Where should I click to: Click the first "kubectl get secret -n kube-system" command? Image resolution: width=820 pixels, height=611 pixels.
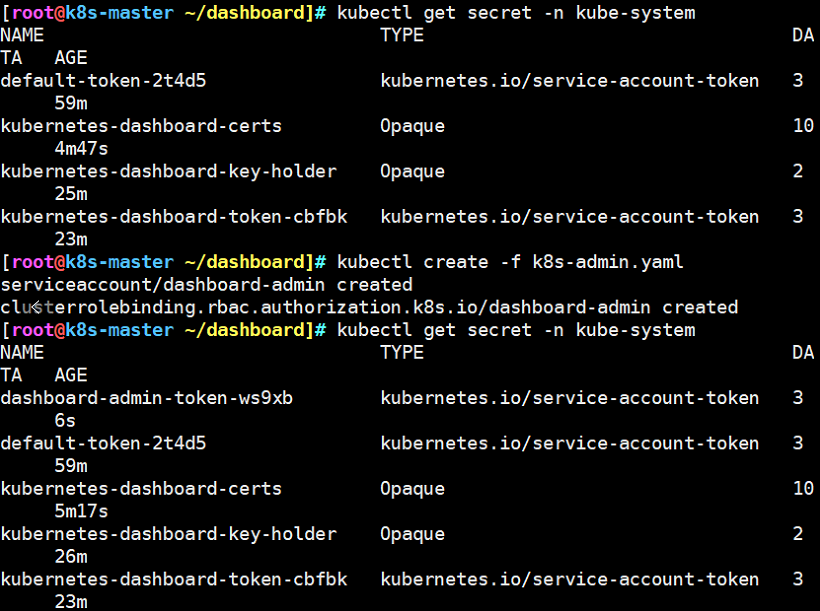tap(516, 13)
